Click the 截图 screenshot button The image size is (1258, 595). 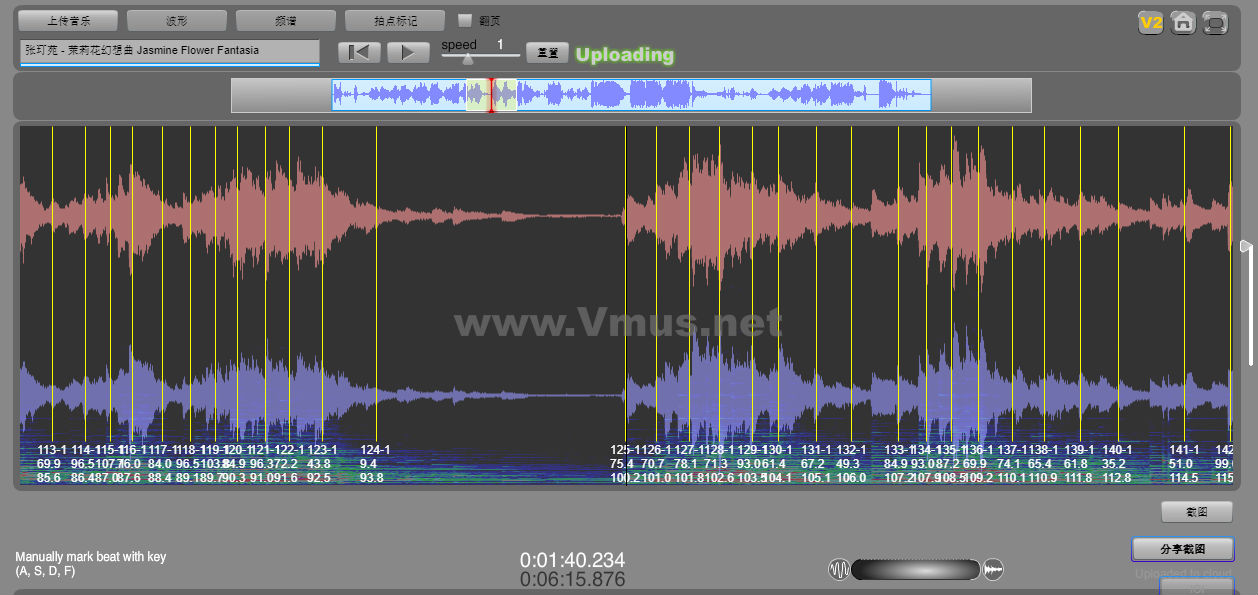[x=1196, y=512]
